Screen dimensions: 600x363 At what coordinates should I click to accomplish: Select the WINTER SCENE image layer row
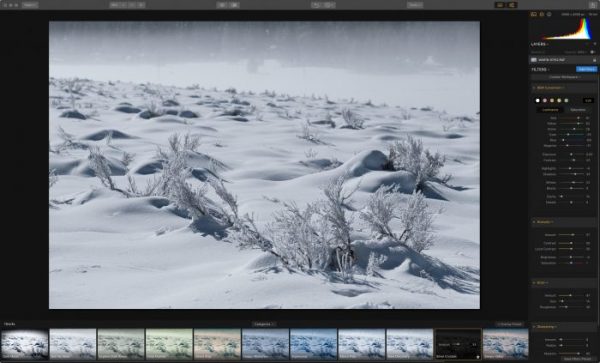[x=563, y=60]
